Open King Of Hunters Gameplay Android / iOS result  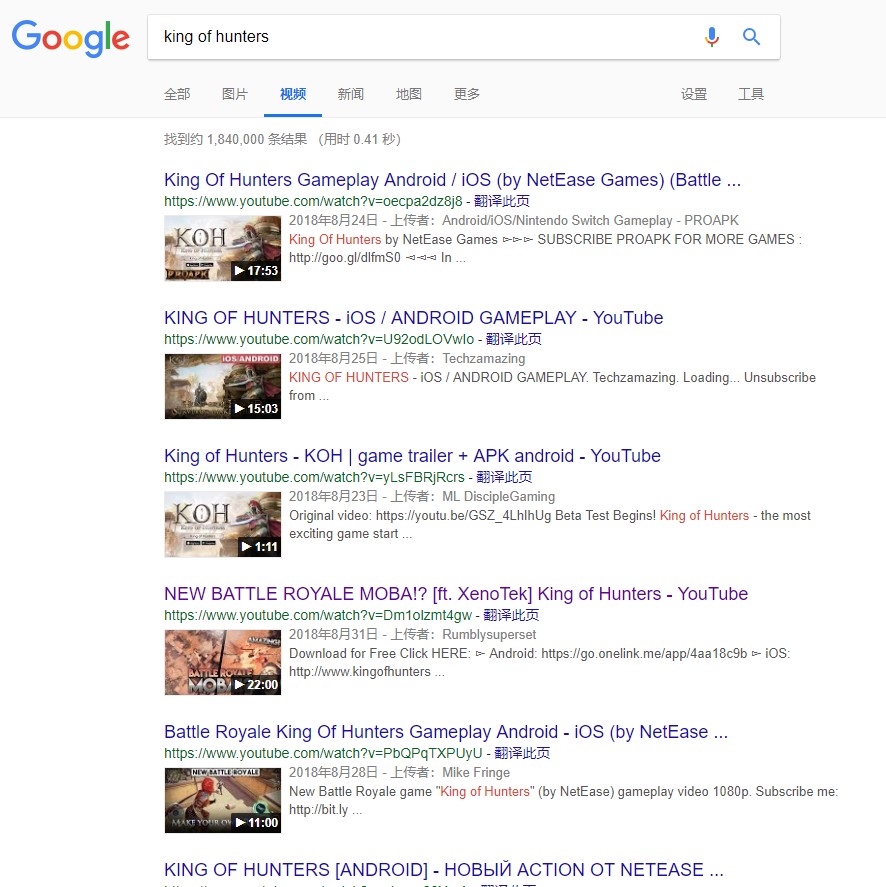coord(452,180)
